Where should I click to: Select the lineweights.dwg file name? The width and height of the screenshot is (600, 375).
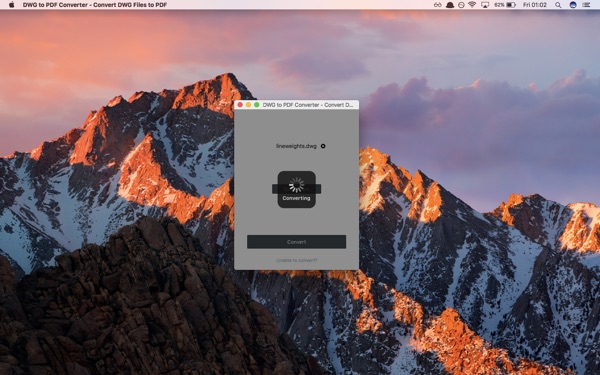click(x=296, y=146)
